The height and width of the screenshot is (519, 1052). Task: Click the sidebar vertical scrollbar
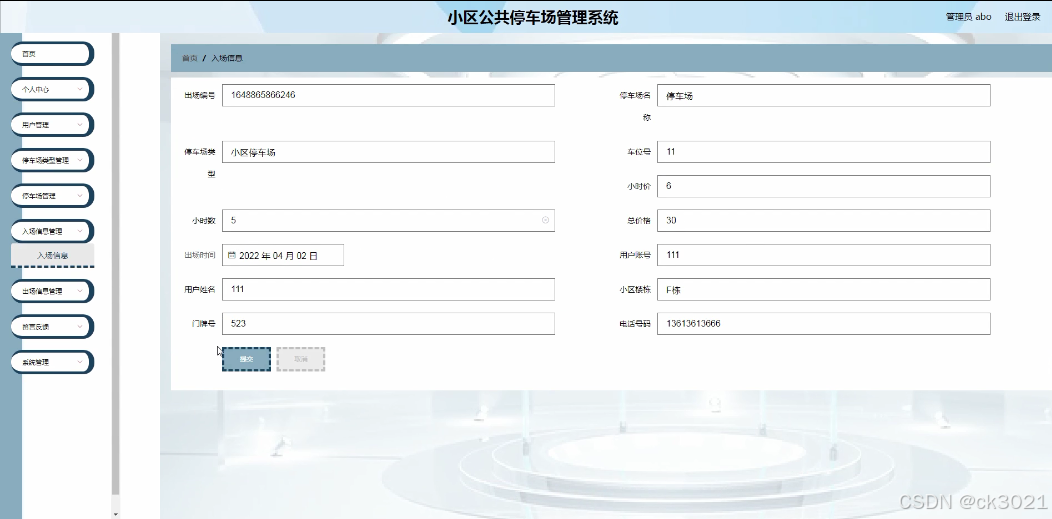pos(115,265)
